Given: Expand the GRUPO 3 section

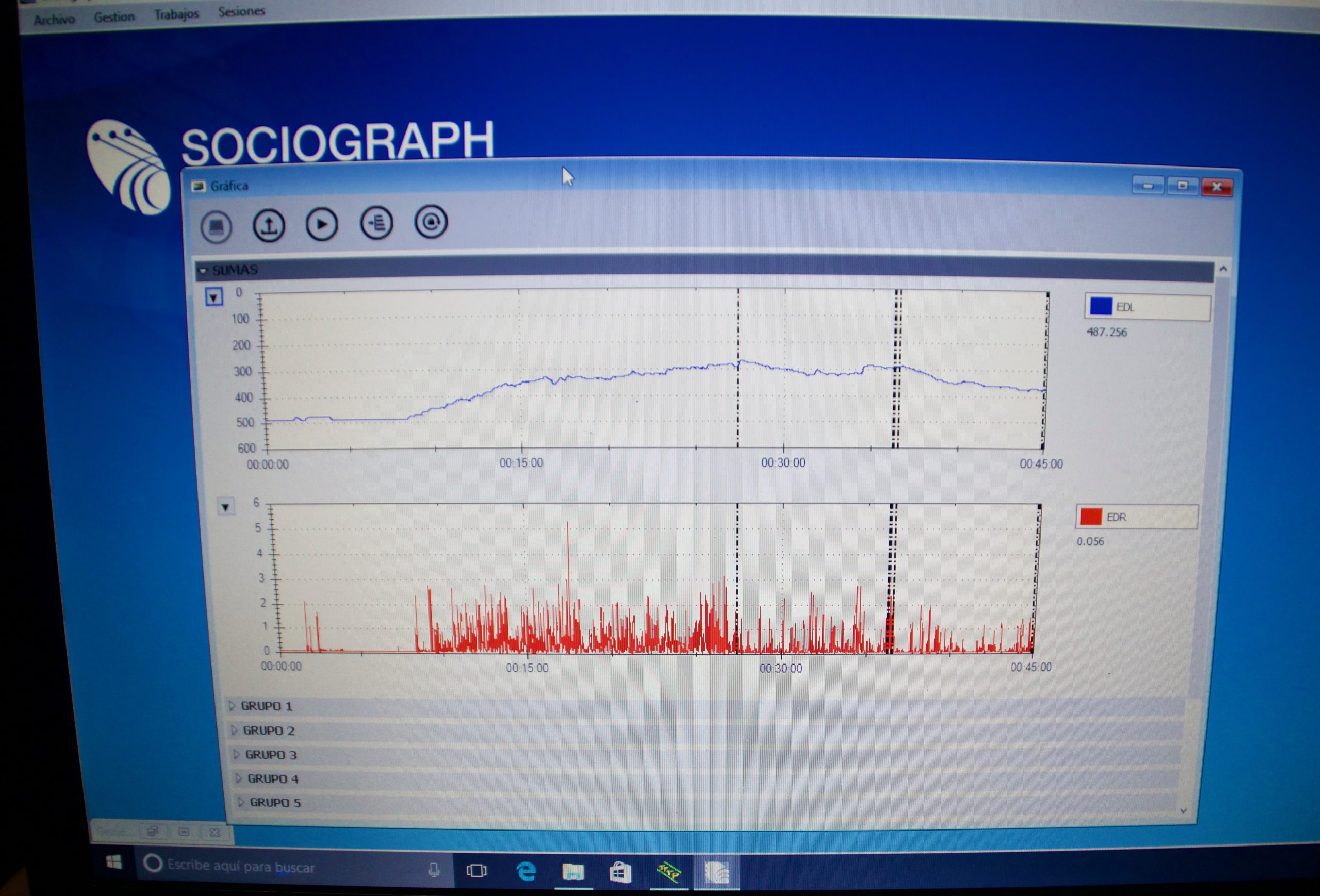Looking at the screenshot, I should pos(236,755).
